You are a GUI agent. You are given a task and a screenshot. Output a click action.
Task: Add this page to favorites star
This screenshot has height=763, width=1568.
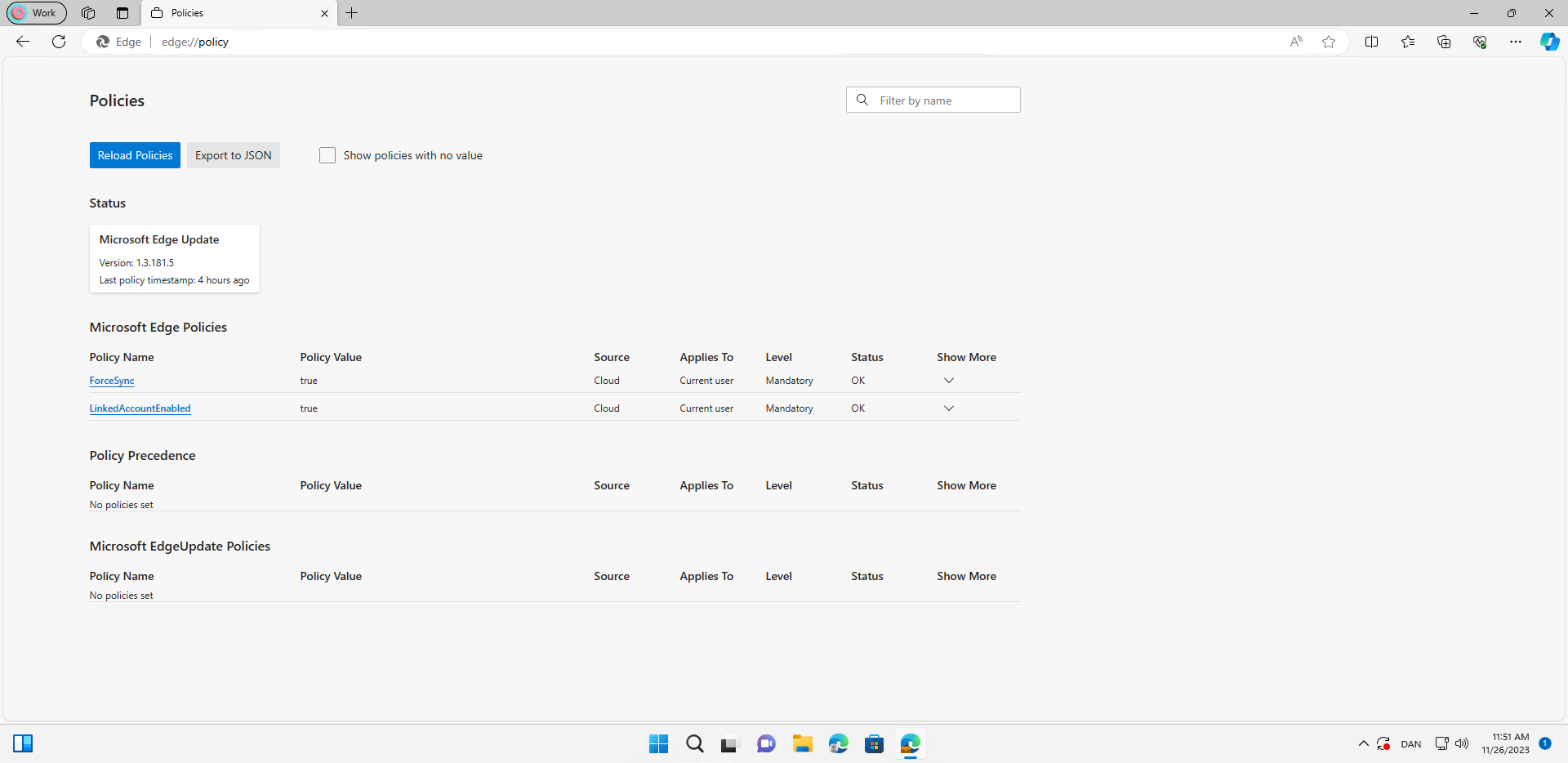1329,42
